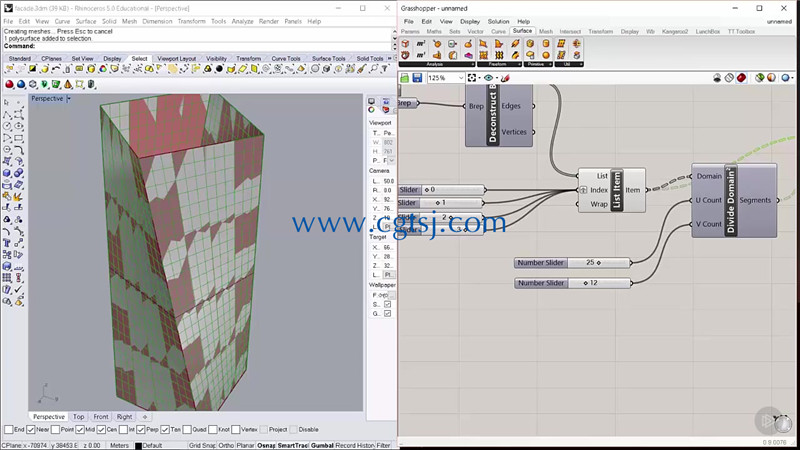The height and width of the screenshot is (450, 800).
Task: Open the Solution menu in Grasshopper
Action: point(498,21)
